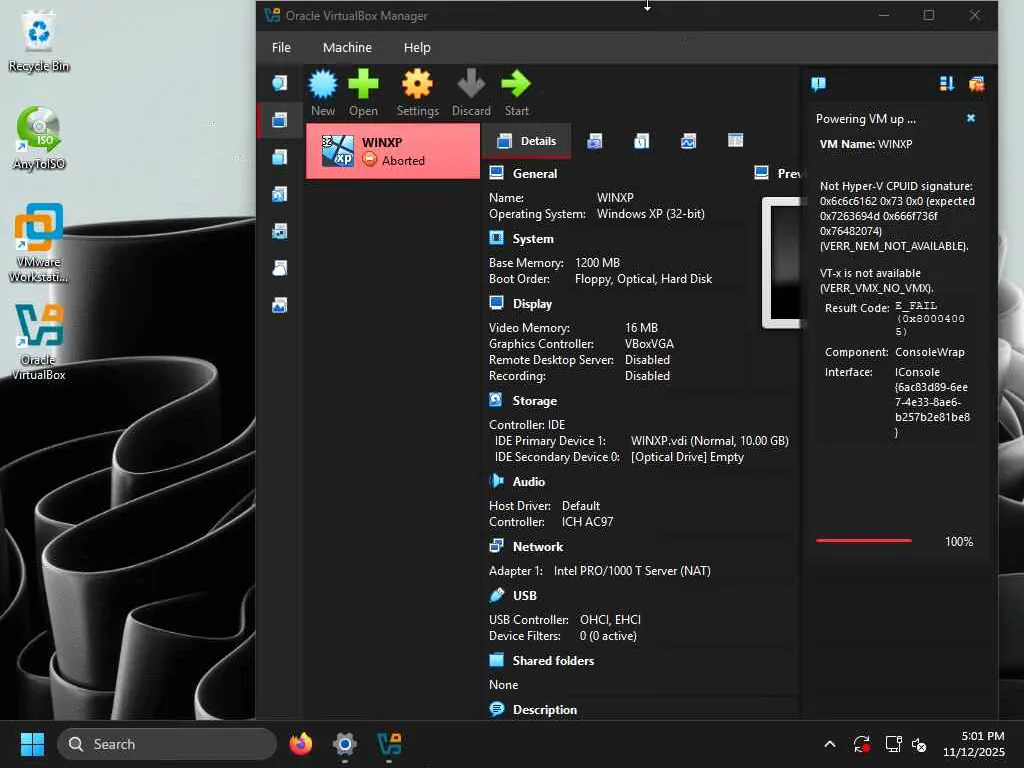Open the Recycle Bin desktop icon
The width and height of the screenshot is (1024, 768).
pyautogui.click(x=39, y=41)
